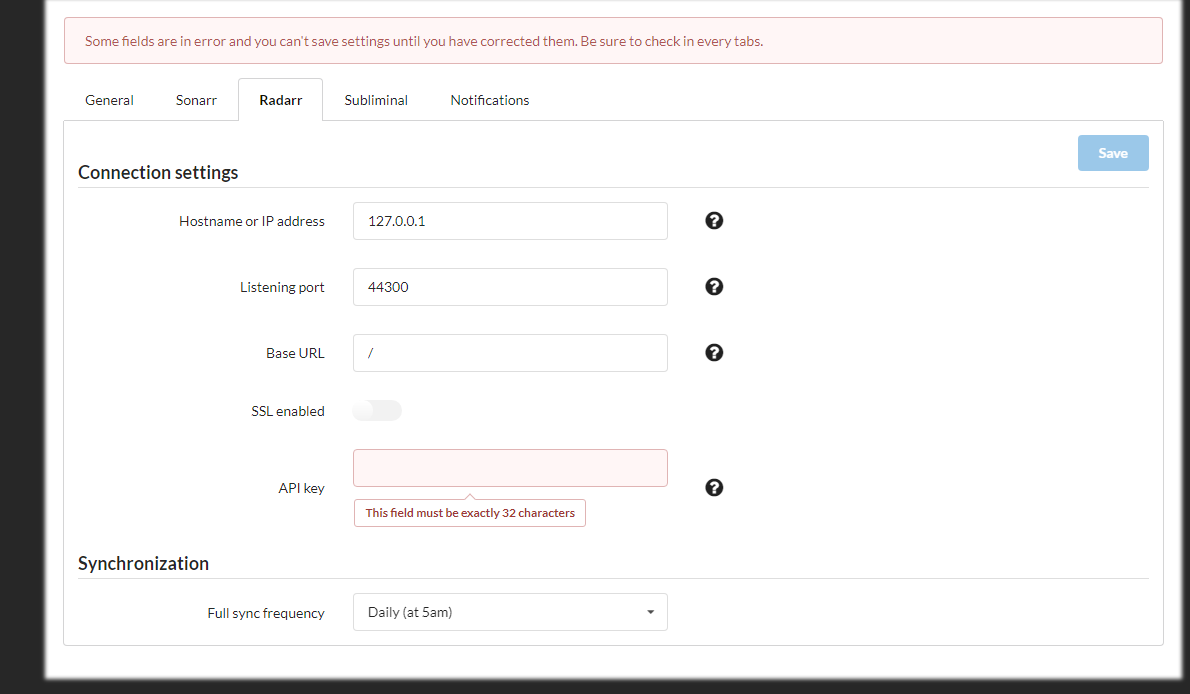This screenshot has height=694, width=1190.
Task: Open help for Hostname or IP address field
Action: pos(713,220)
